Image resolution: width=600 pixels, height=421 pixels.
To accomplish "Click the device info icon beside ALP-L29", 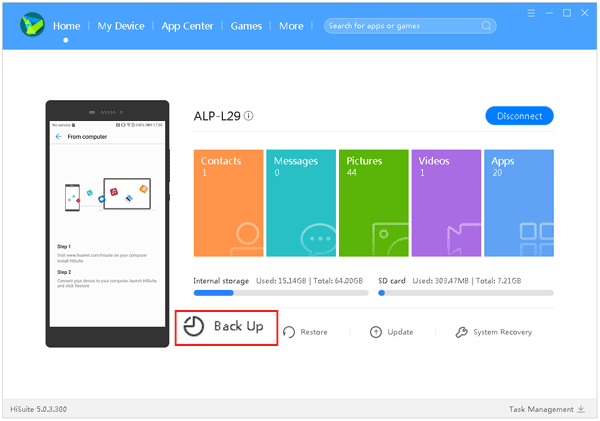I will click(249, 116).
